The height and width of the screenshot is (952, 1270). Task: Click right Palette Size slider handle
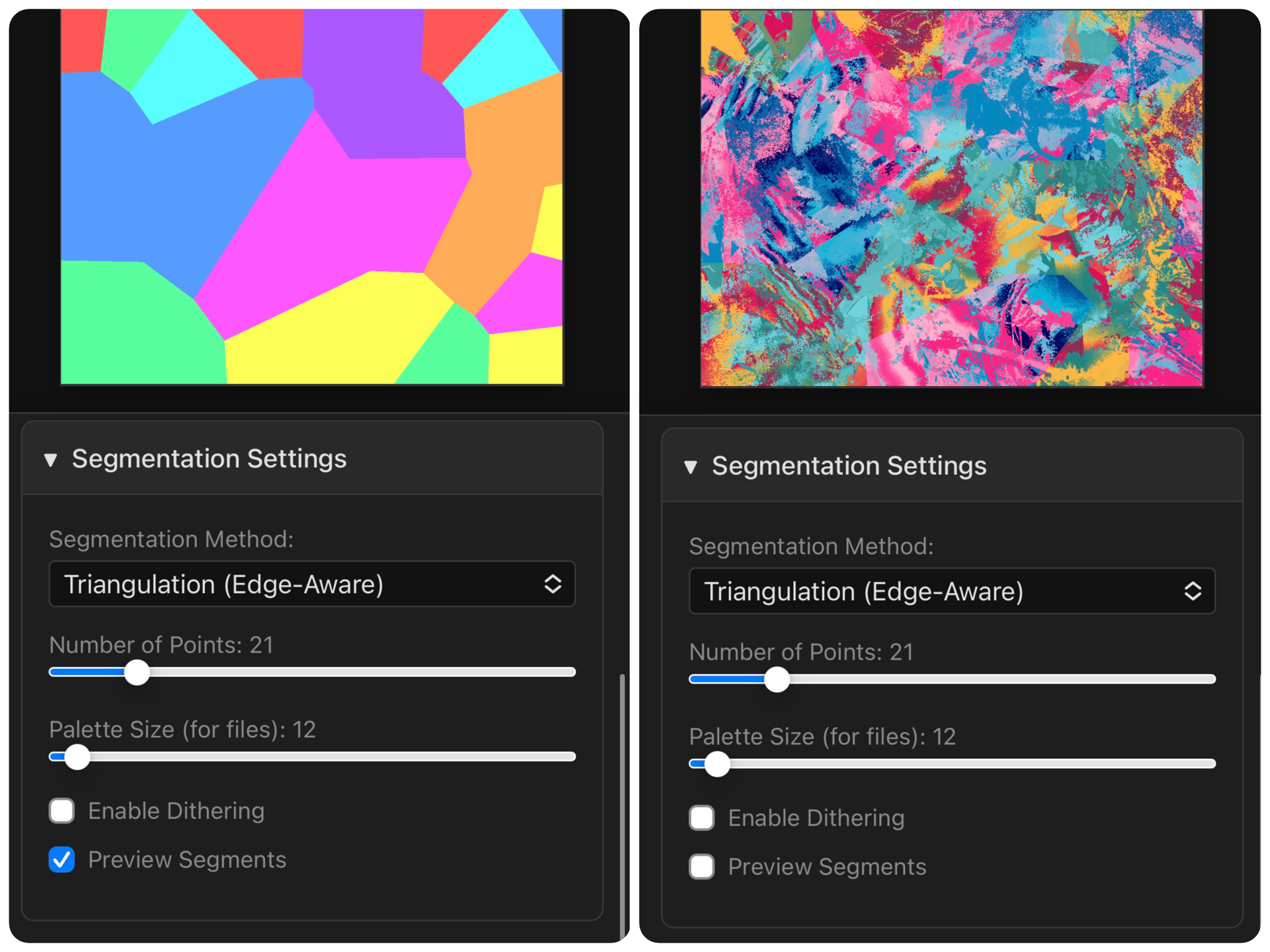(717, 764)
